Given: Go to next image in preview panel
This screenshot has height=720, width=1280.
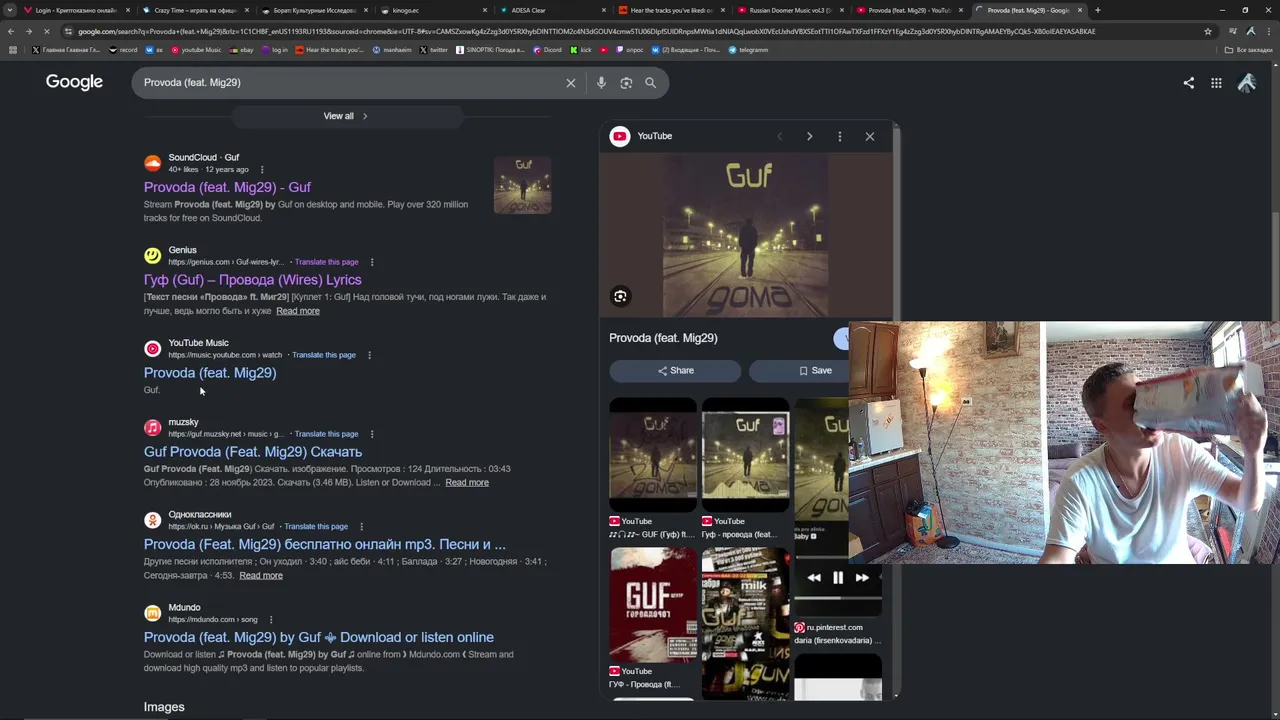Looking at the screenshot, I should click(x=809, y=136).
